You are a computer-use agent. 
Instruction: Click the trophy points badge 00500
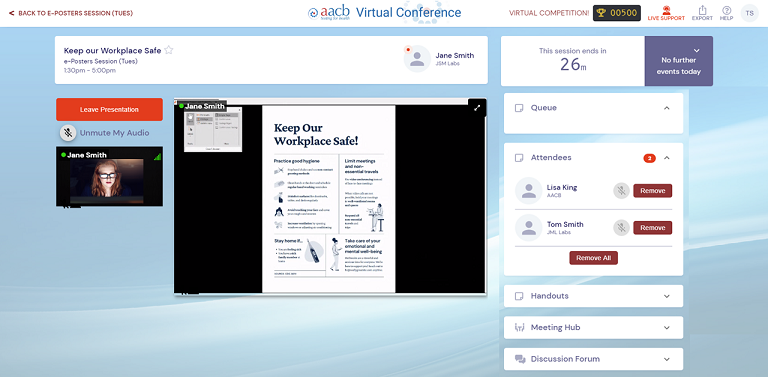tap(617, 13)
